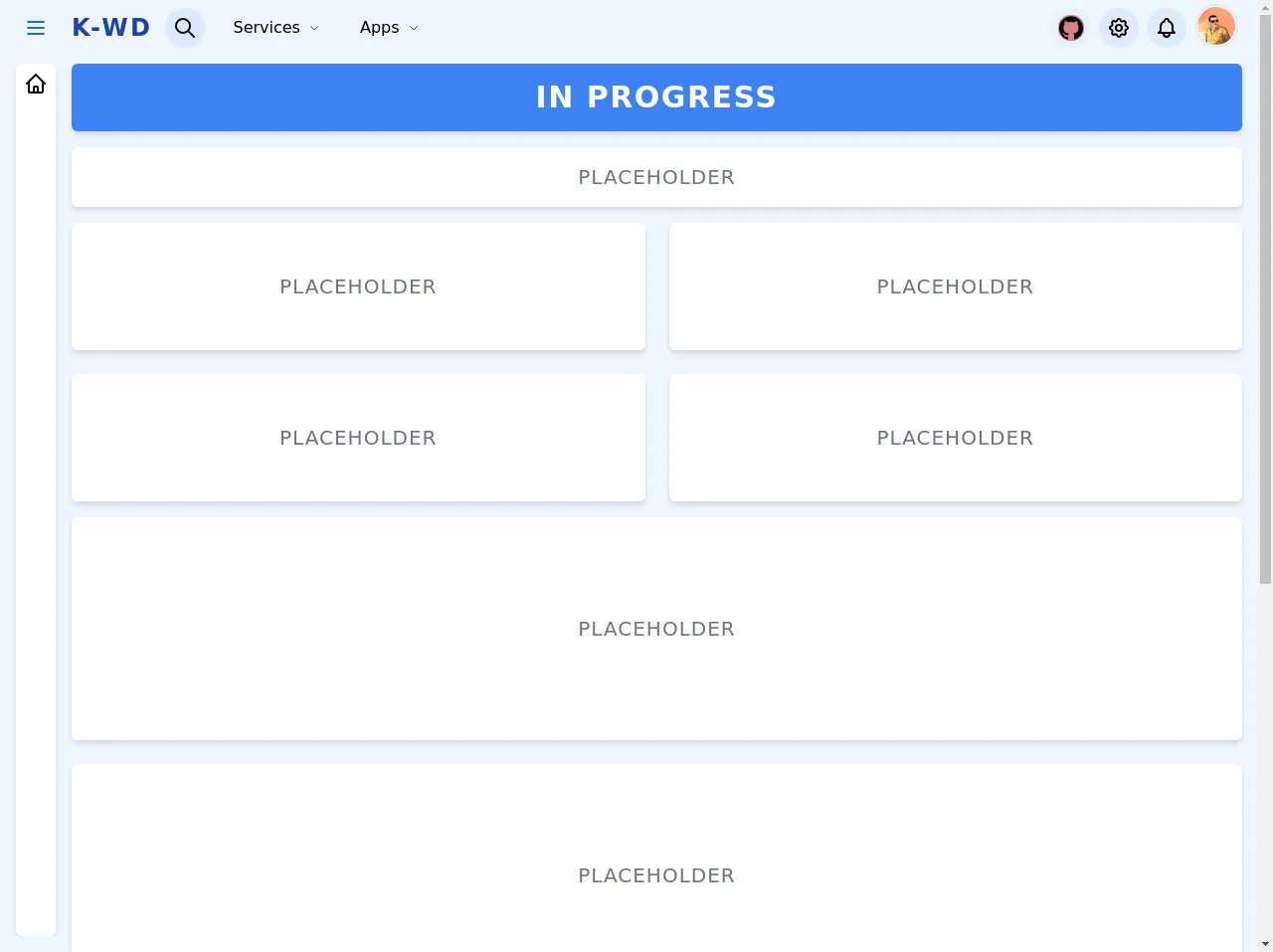Click the page's vertical scrollbar thumb
This screenshot has height=952, width=1273.
tap(1265, 298)
